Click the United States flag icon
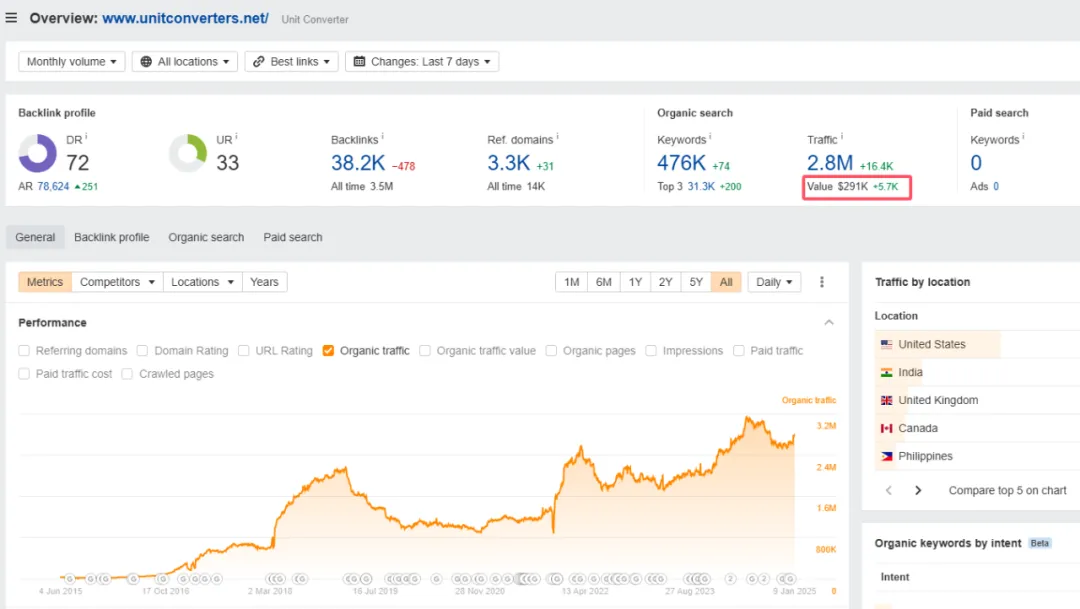This screenshot has width=1080, height=609. pyautogui.click(x=886, y=344)
